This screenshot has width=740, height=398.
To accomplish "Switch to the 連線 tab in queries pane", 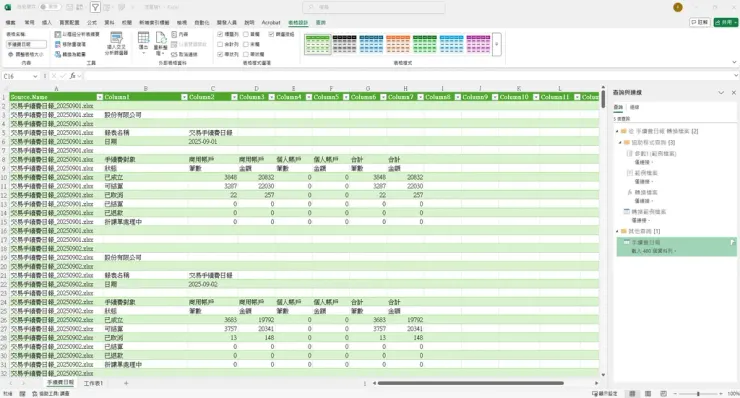I will pyautogui.click(x=635, y=107).
